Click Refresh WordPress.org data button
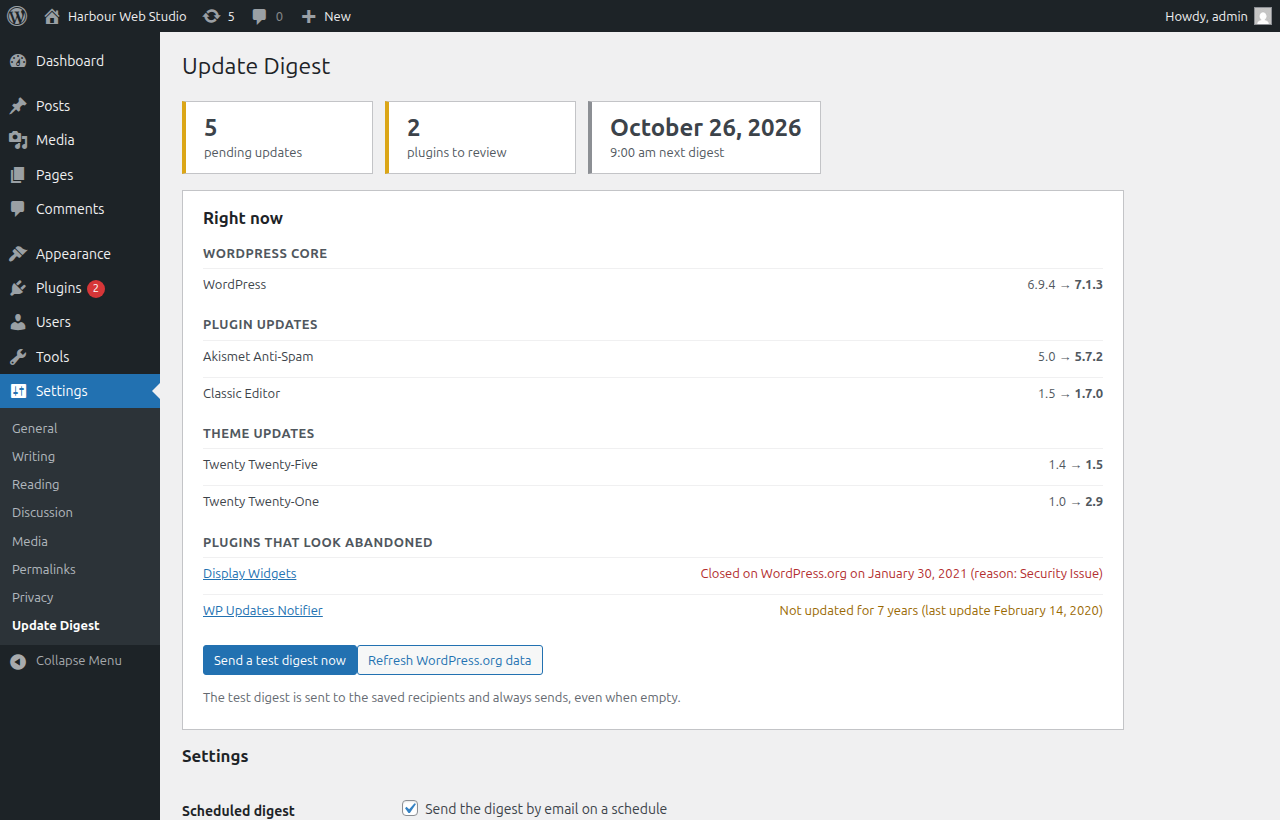The height and width of the screenshot is (820, 1280). pyautogui.click(x=450, y=660)
